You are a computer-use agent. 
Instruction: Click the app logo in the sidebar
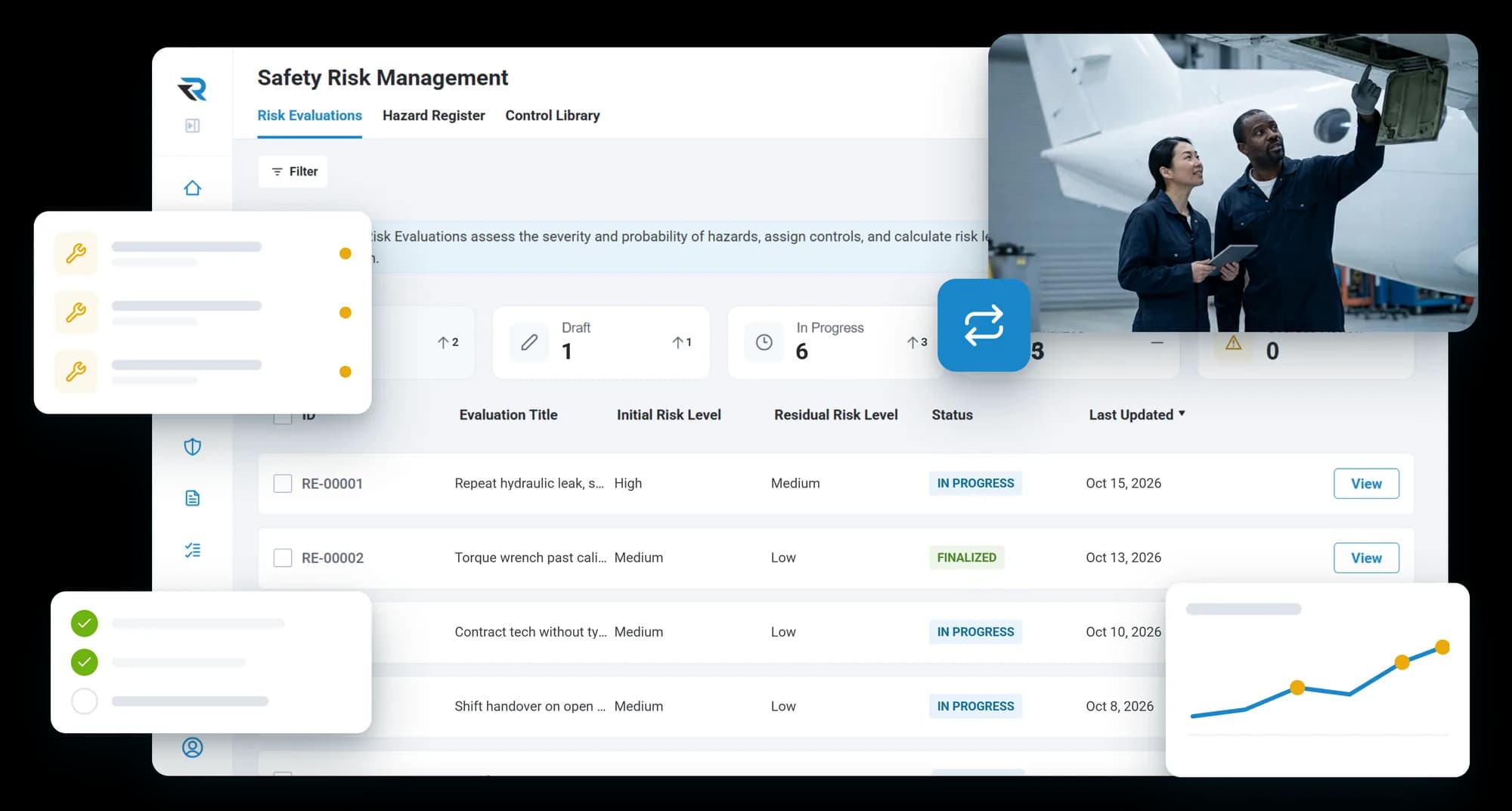(x=192, y=89)
